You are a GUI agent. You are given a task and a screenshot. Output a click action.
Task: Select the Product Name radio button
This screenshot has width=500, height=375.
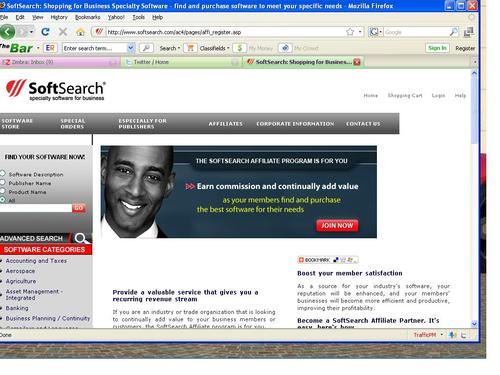tap(2, 191)
